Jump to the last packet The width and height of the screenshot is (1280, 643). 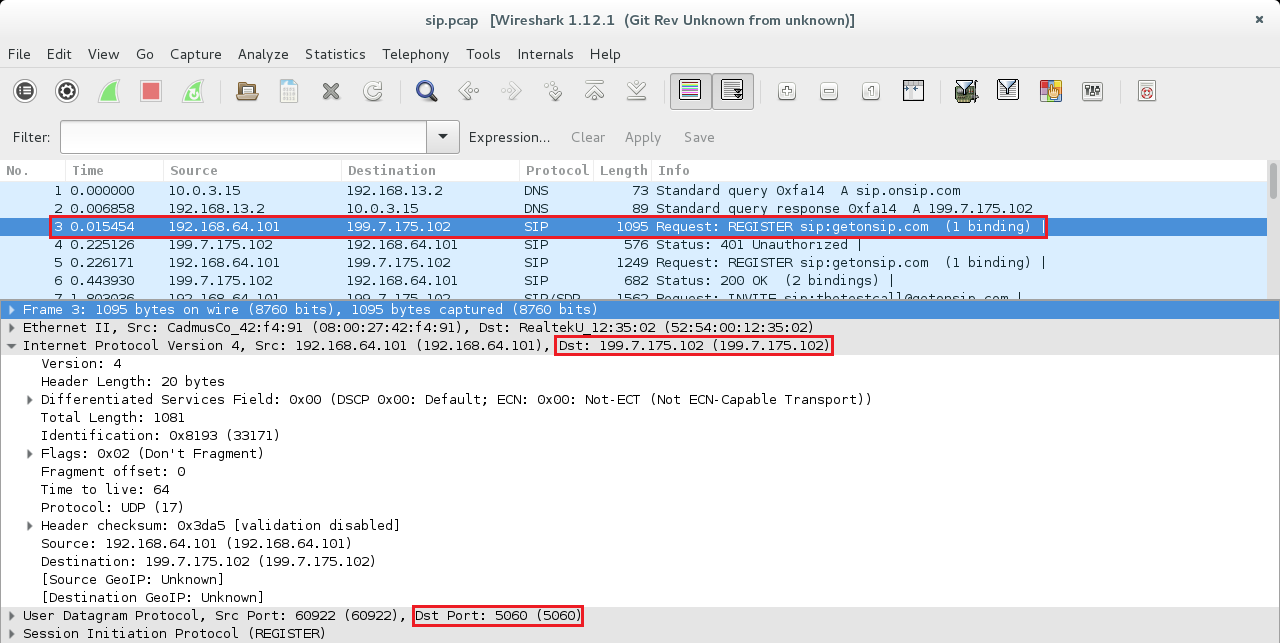[637, 91]
